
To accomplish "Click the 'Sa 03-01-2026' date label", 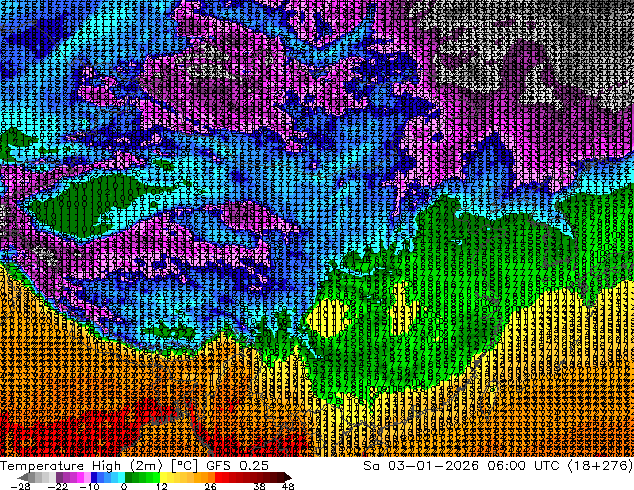I will [x=421, y=466].
